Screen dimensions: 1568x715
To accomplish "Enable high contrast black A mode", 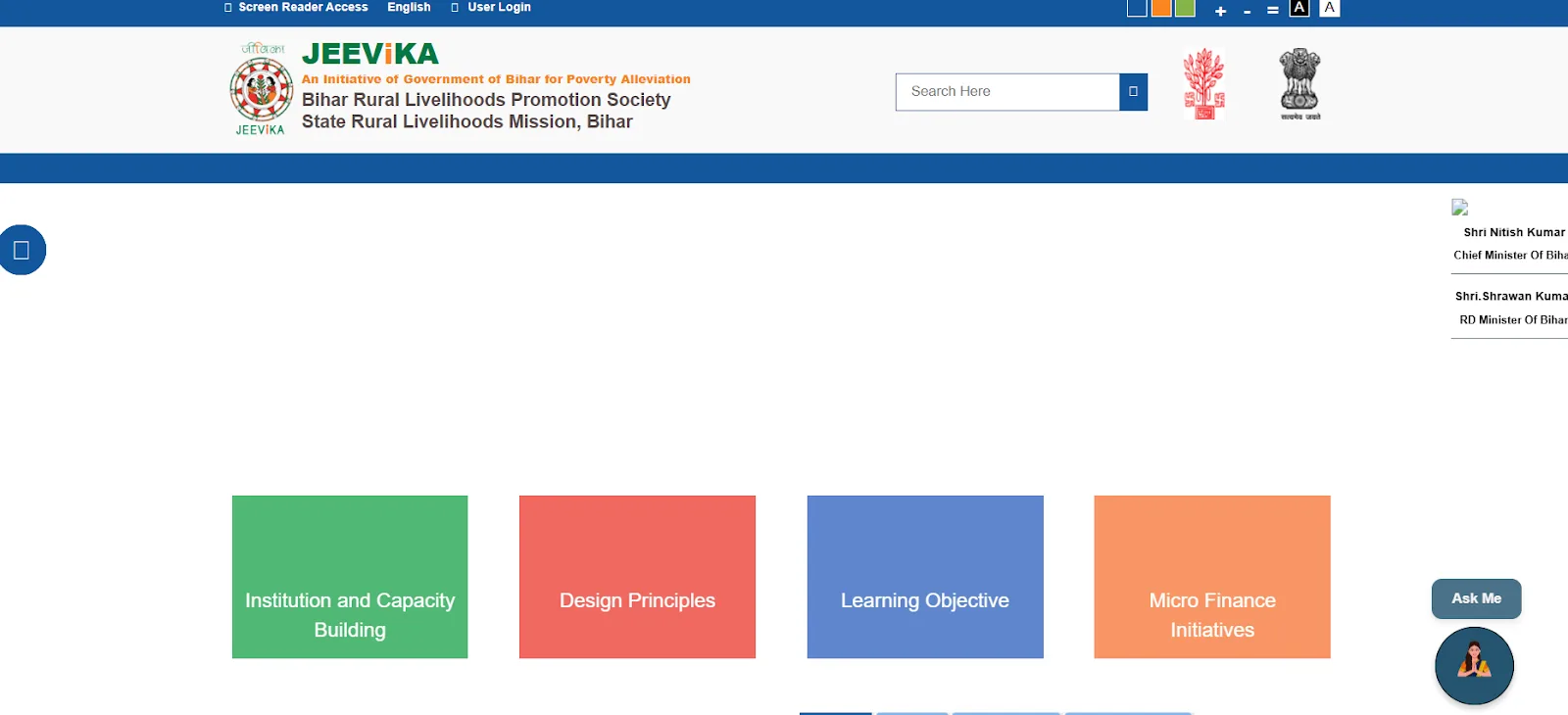I will click(x=1299, y=8).
